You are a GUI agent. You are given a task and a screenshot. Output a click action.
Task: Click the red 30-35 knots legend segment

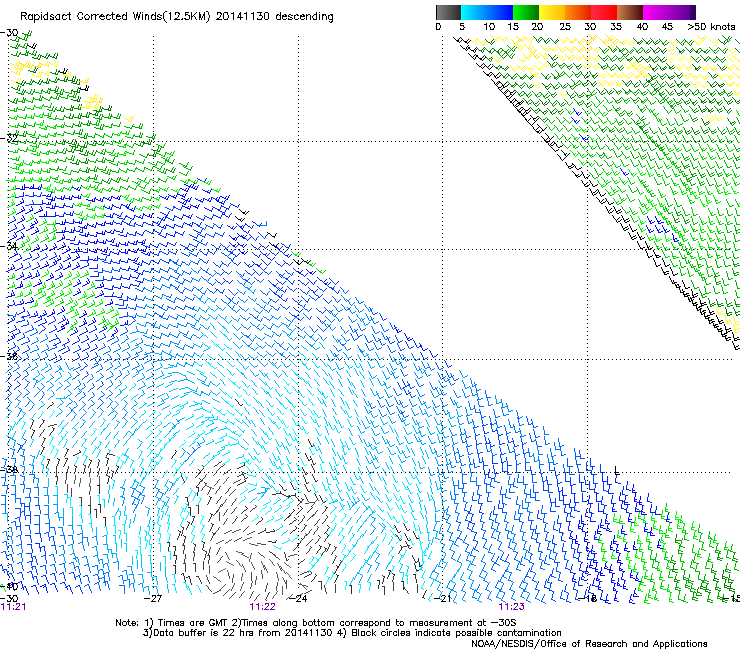coord(604,12)
